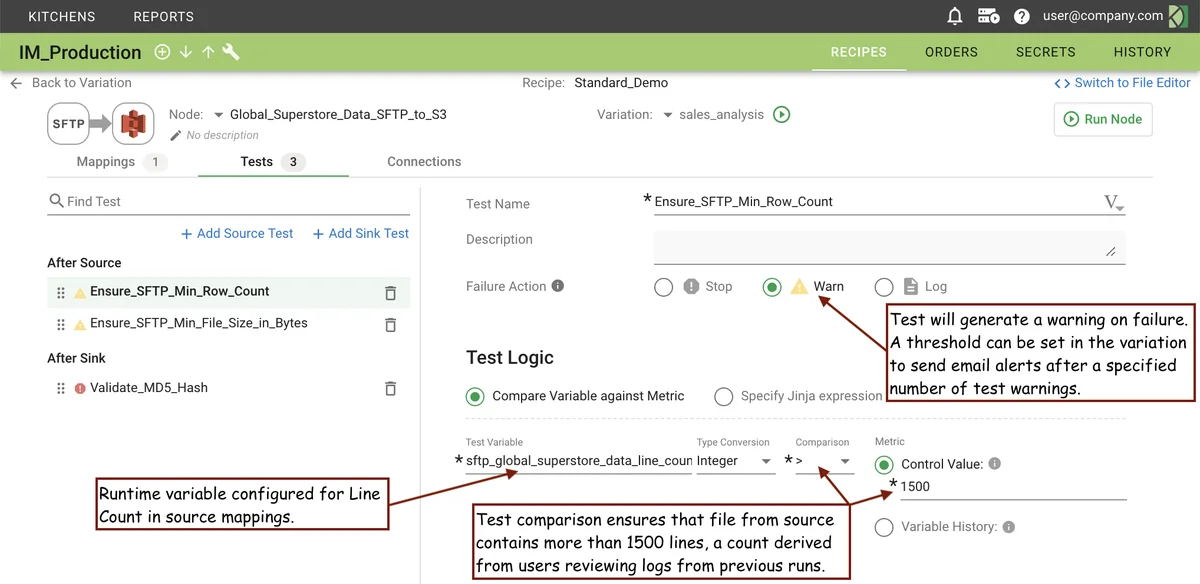Expand the Comparison operator dropdown
This screenshot has height=584, width=1200.
click(825, 461)
